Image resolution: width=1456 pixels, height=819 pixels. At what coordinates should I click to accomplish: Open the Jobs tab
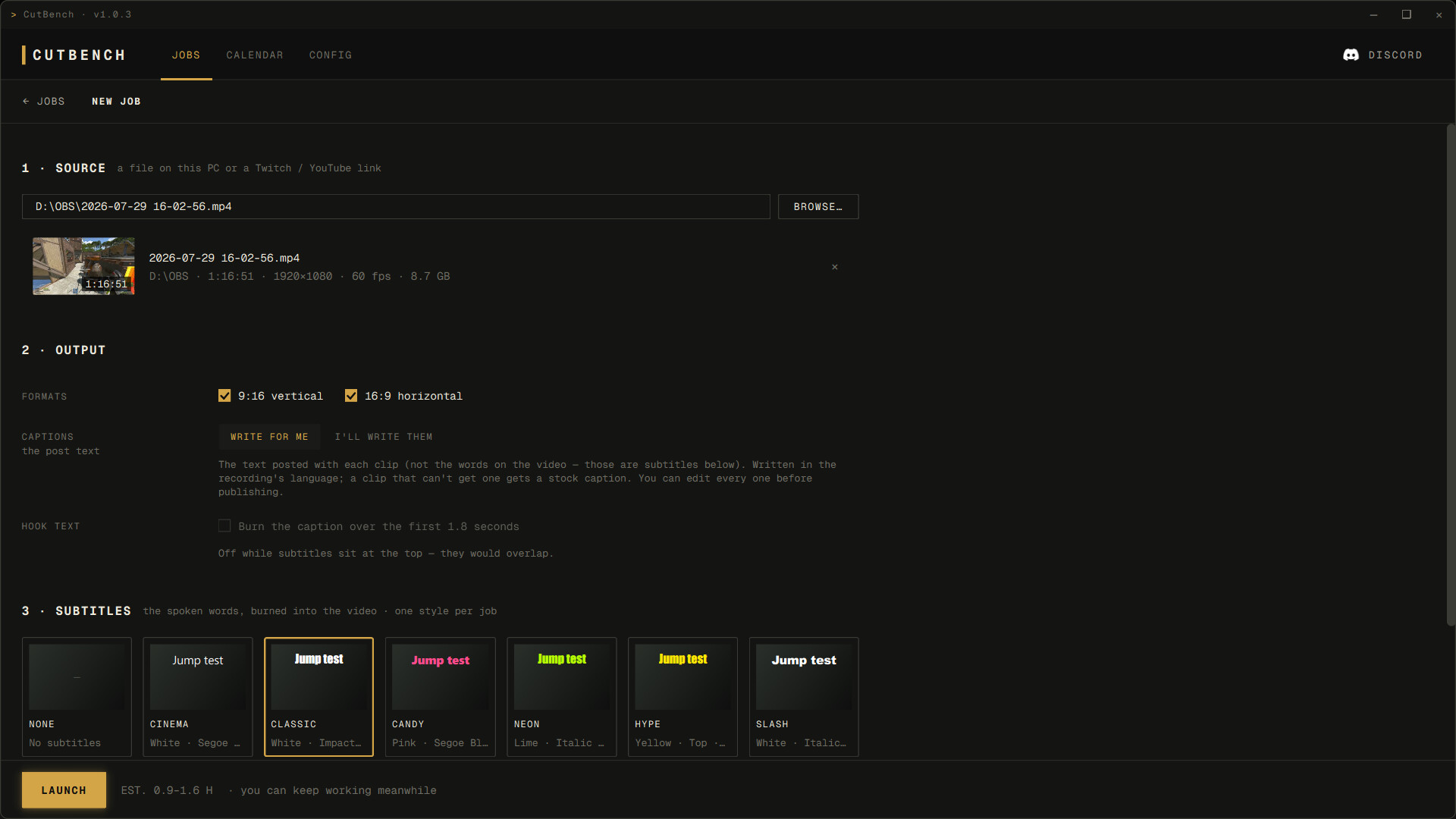pyautogui.click(x=186, y=55)
